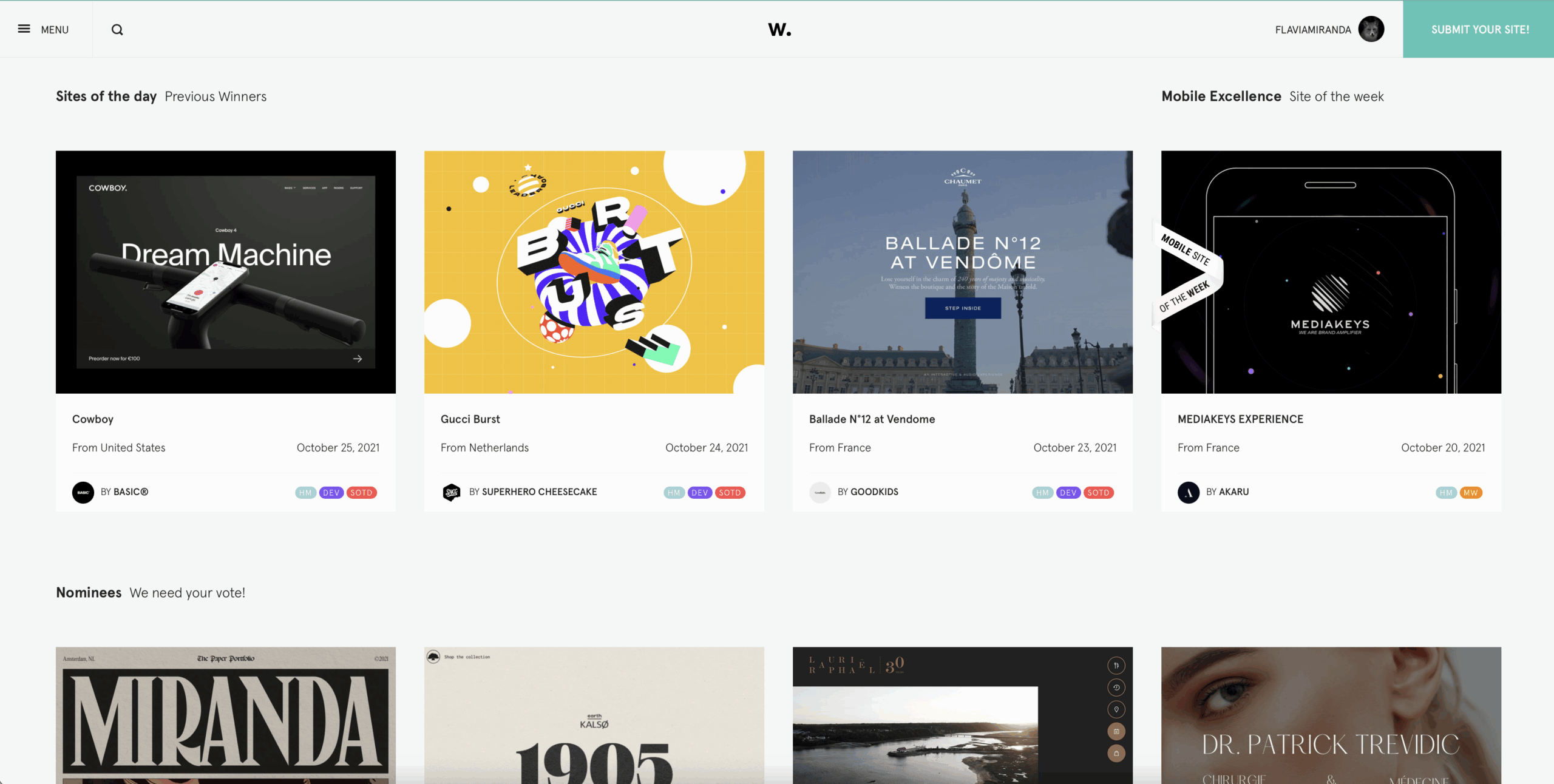1554x784 pixels.
Task: Open FLAVIAMIRANDA username link
Action: point(1313,30)
